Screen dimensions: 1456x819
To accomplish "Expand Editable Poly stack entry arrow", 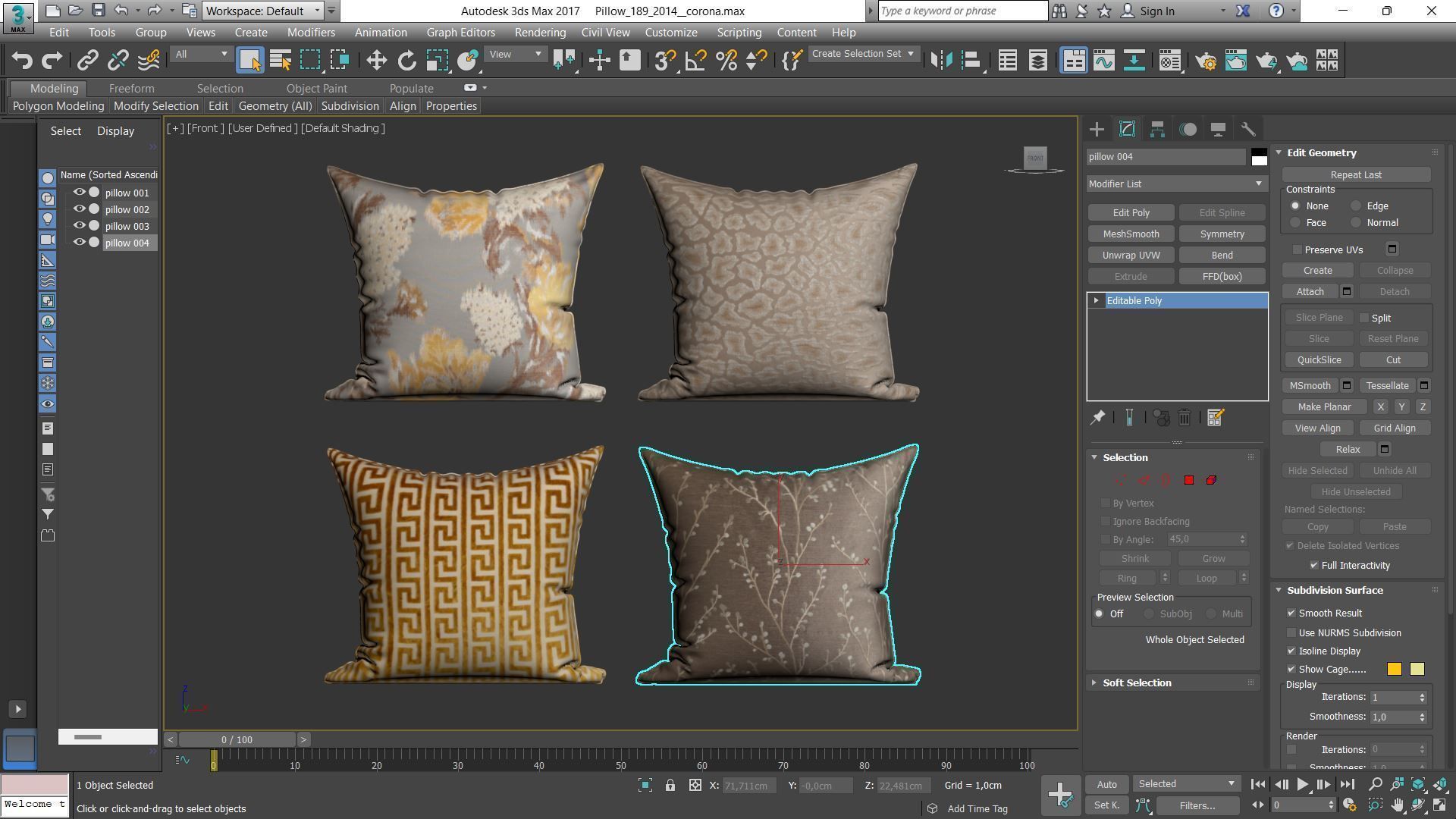I will point(1096,300).
